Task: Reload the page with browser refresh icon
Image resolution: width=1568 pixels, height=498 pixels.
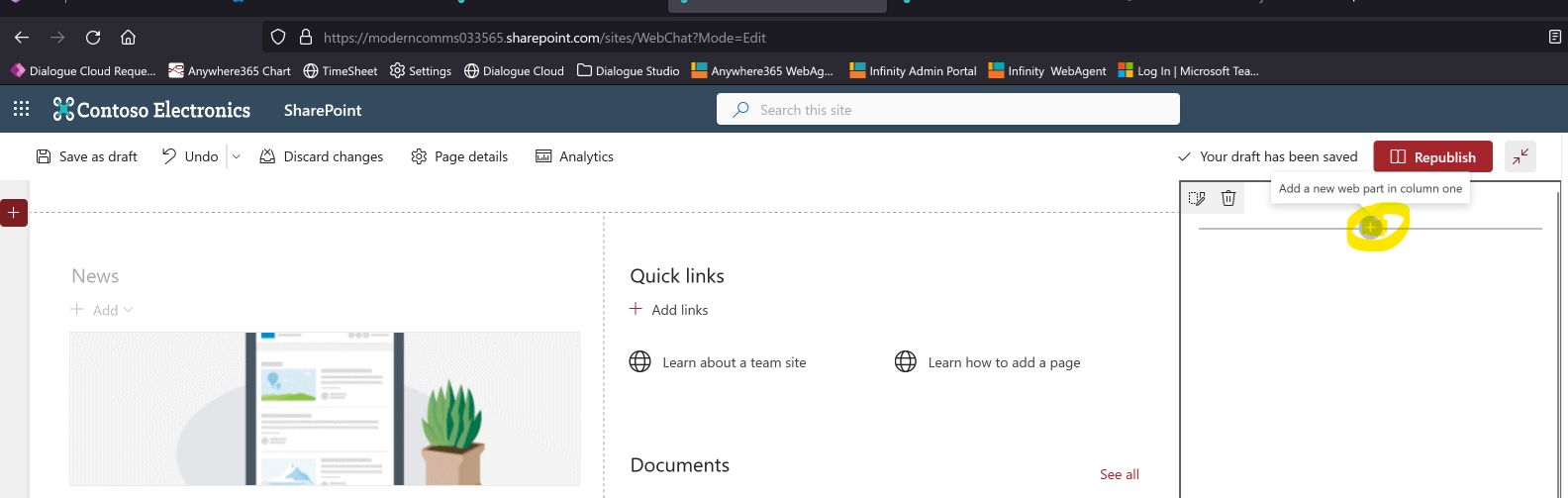Action: (x=93, y=38)
